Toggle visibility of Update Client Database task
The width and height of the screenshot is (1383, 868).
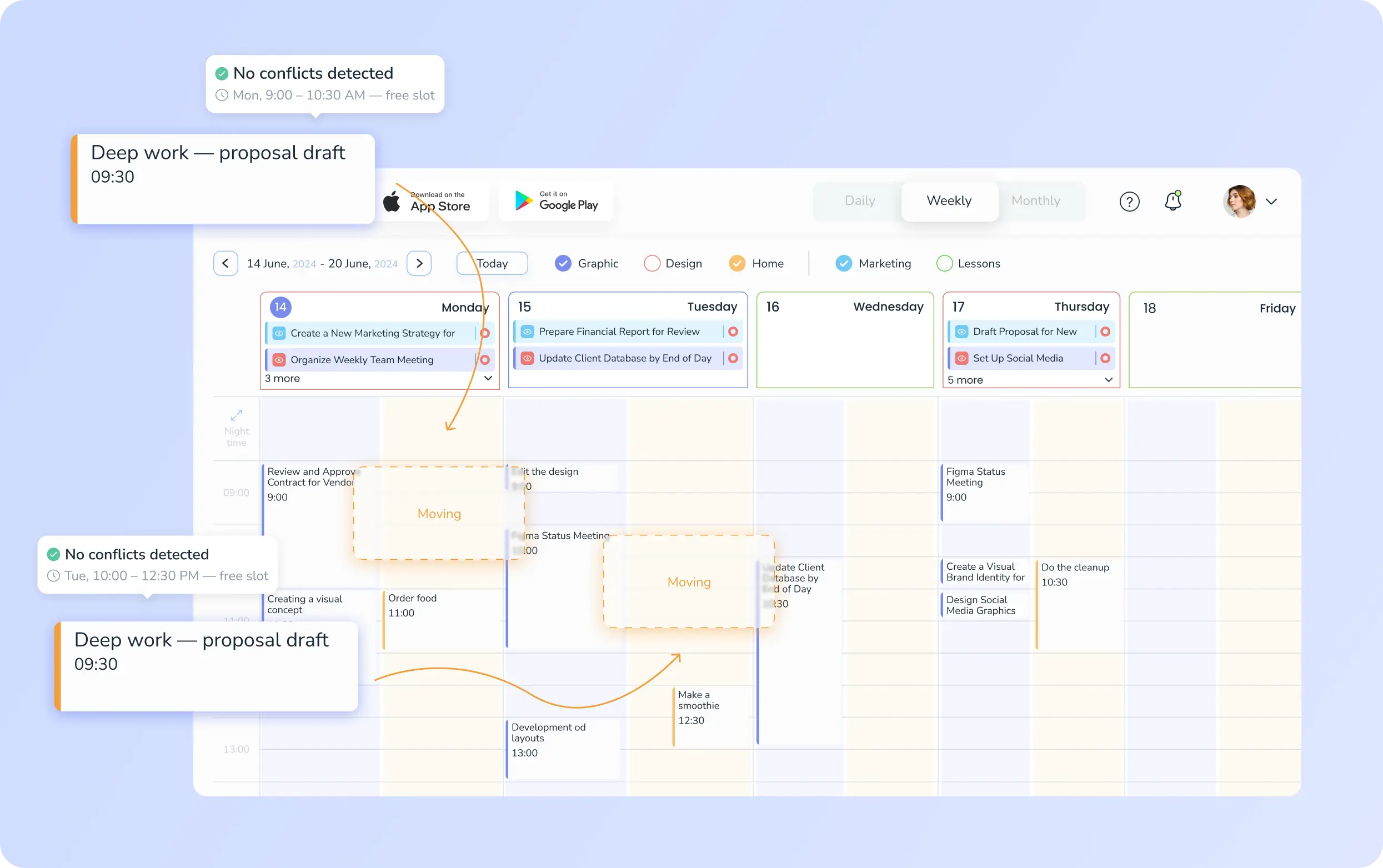pos(528,358)
